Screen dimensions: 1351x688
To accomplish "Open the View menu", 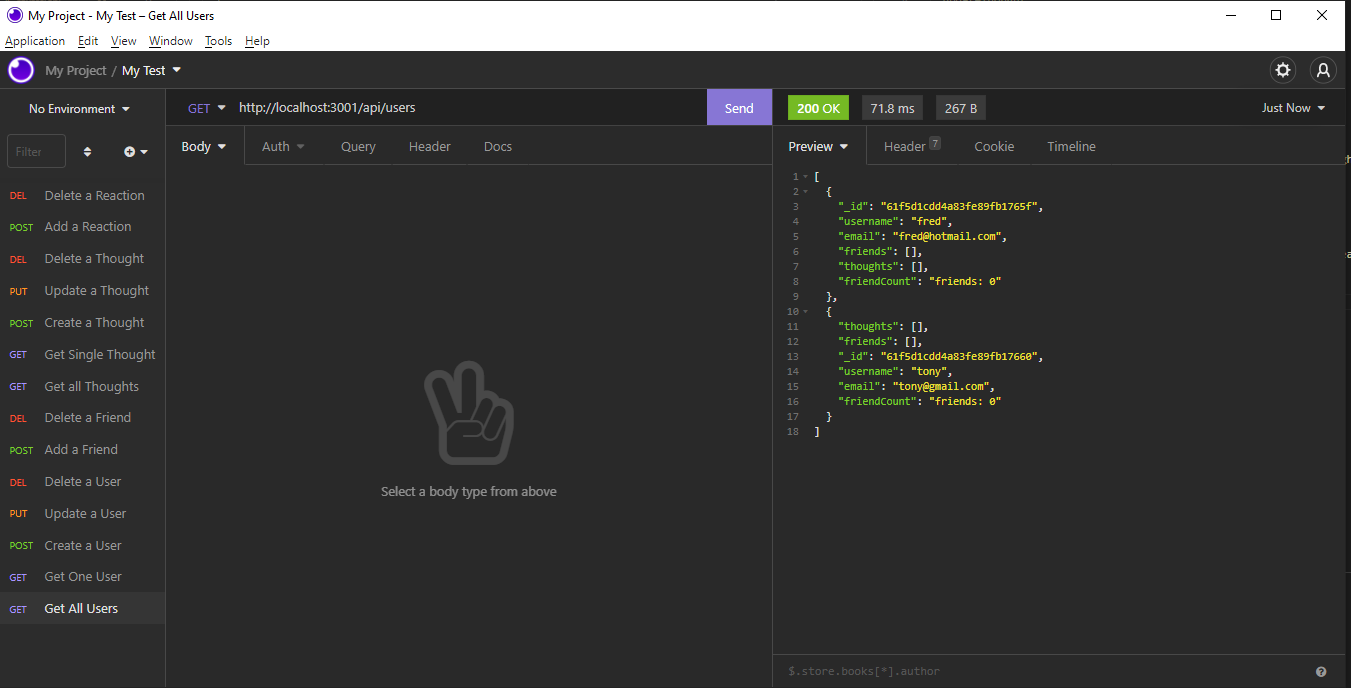I will [123, 41].
